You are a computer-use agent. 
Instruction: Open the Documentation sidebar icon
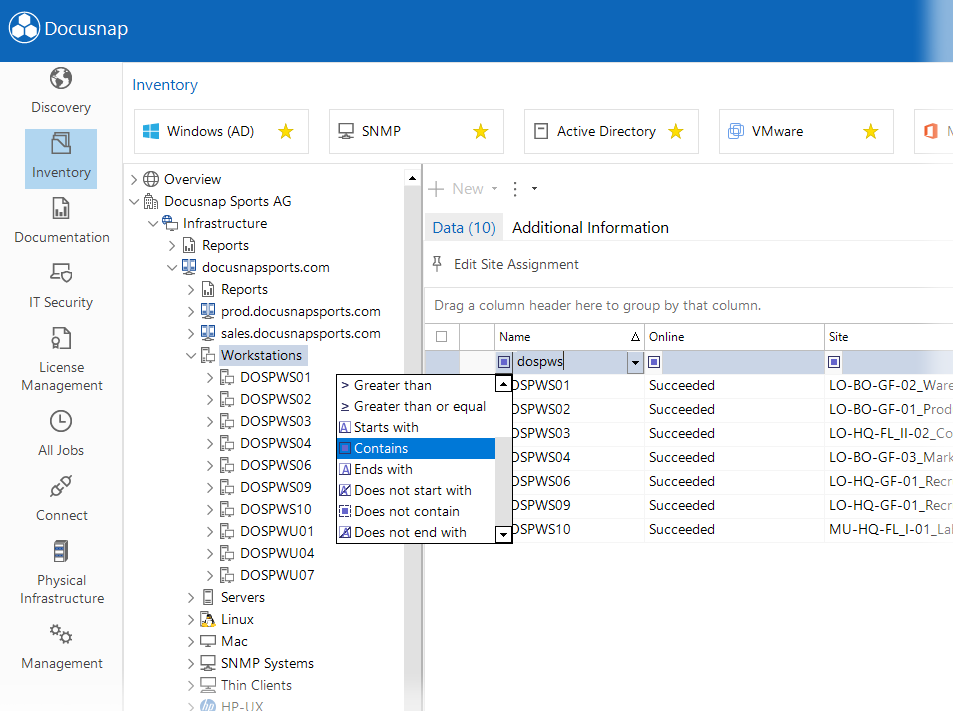61,208
